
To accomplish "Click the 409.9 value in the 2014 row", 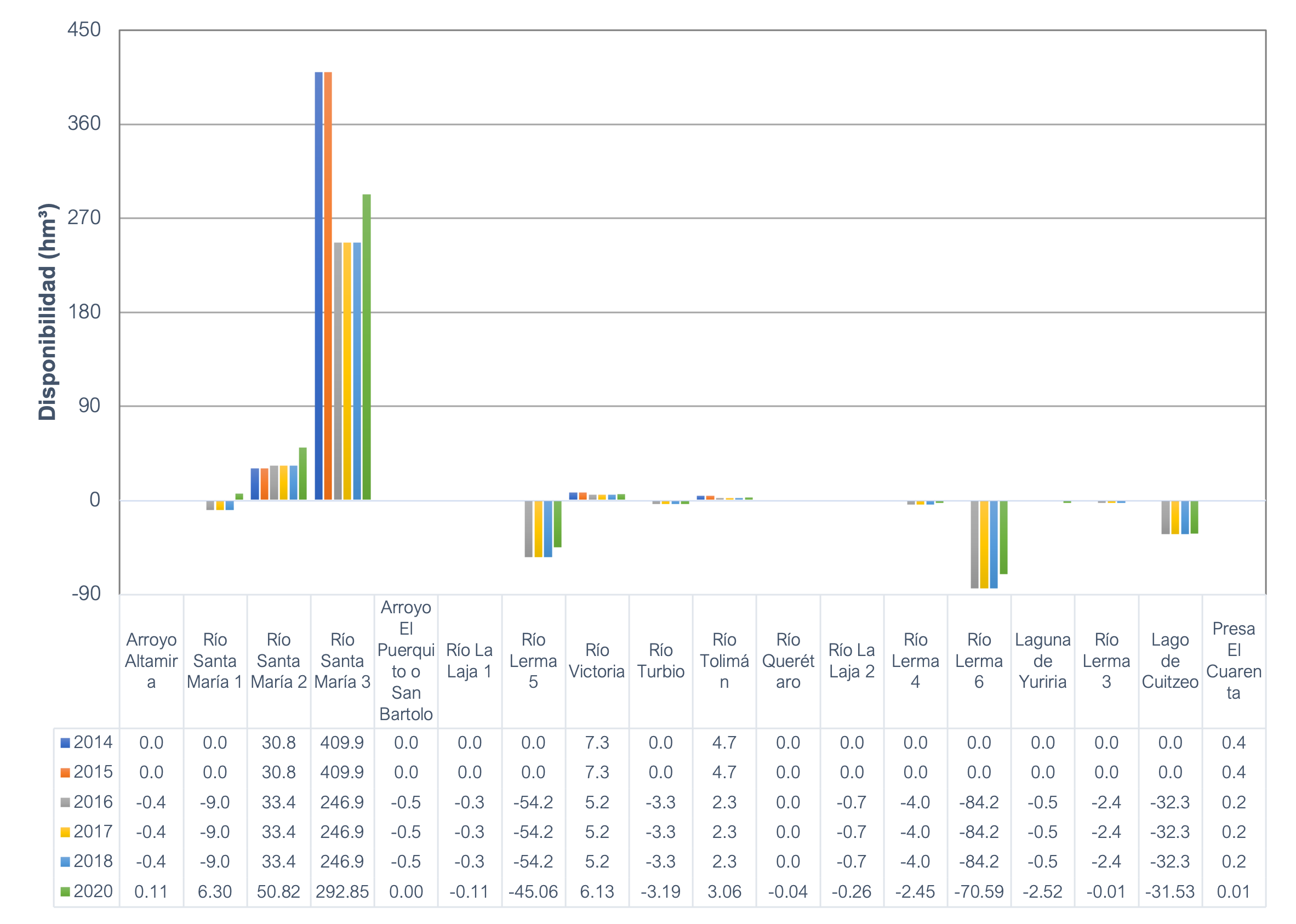I will 342,743.
